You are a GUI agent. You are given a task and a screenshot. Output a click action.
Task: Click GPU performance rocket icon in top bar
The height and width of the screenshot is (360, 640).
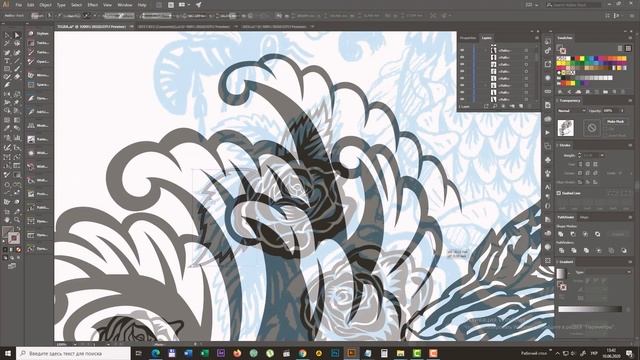(199, 5)
